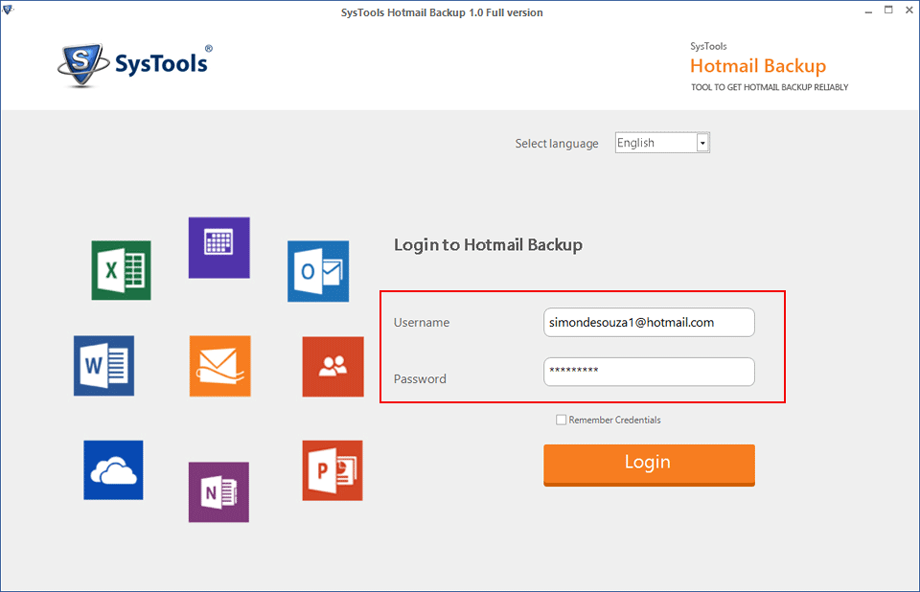
Task: Click the Login to Hotmail Backup heading
Action: click(x=488, y=245)
